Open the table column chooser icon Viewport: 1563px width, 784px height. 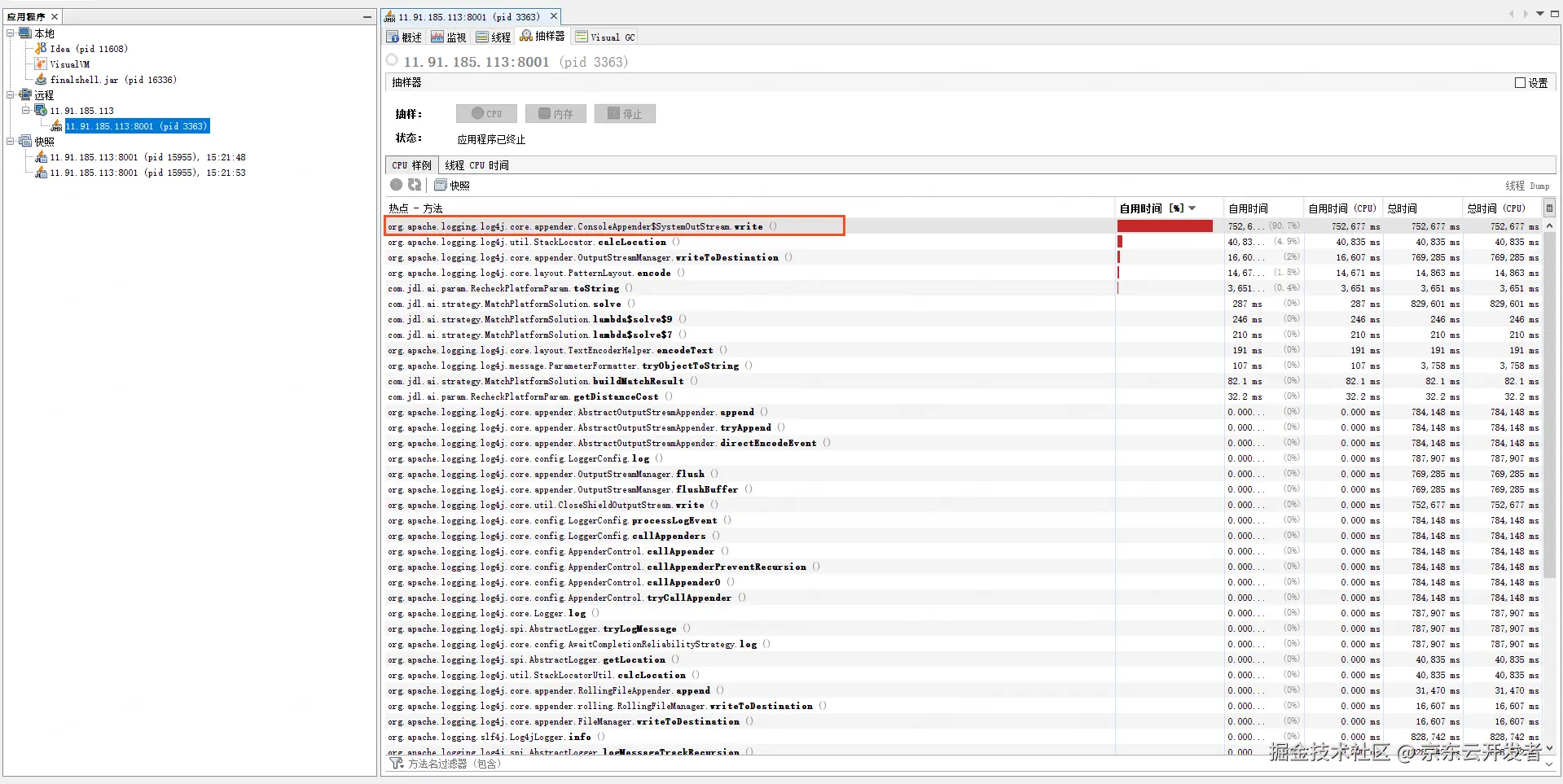pos(1549,208)
